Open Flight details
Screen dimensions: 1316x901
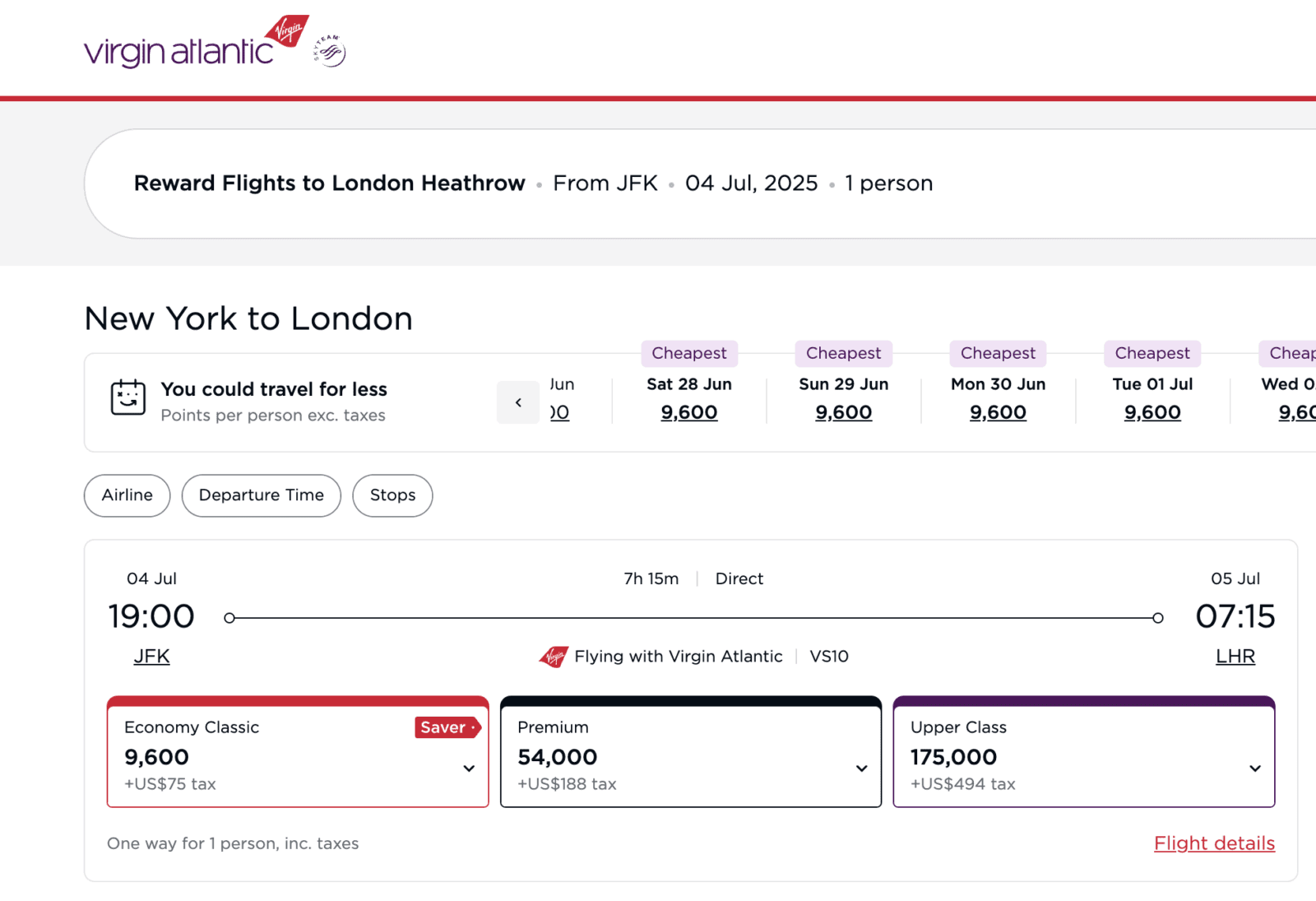(1213, 843)
